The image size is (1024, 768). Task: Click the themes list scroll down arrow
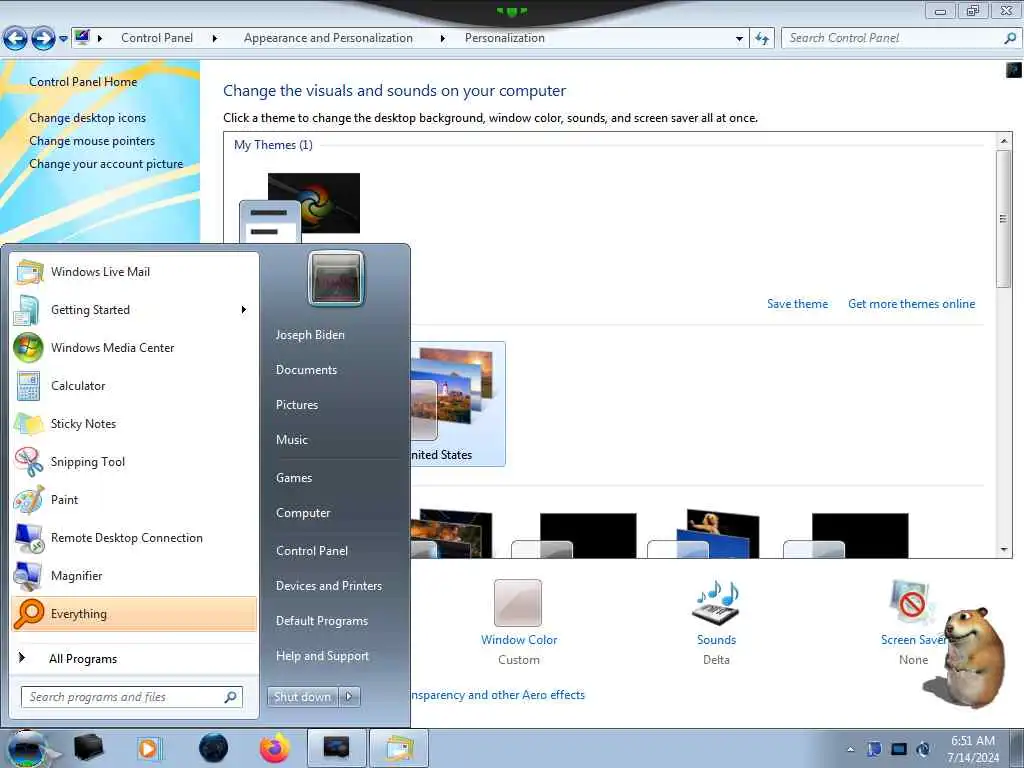1004,550
